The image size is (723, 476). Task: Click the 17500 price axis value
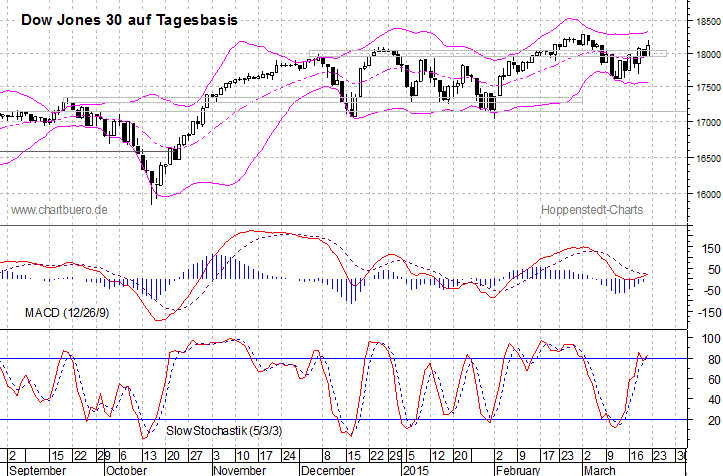click(x=707, y=88)
